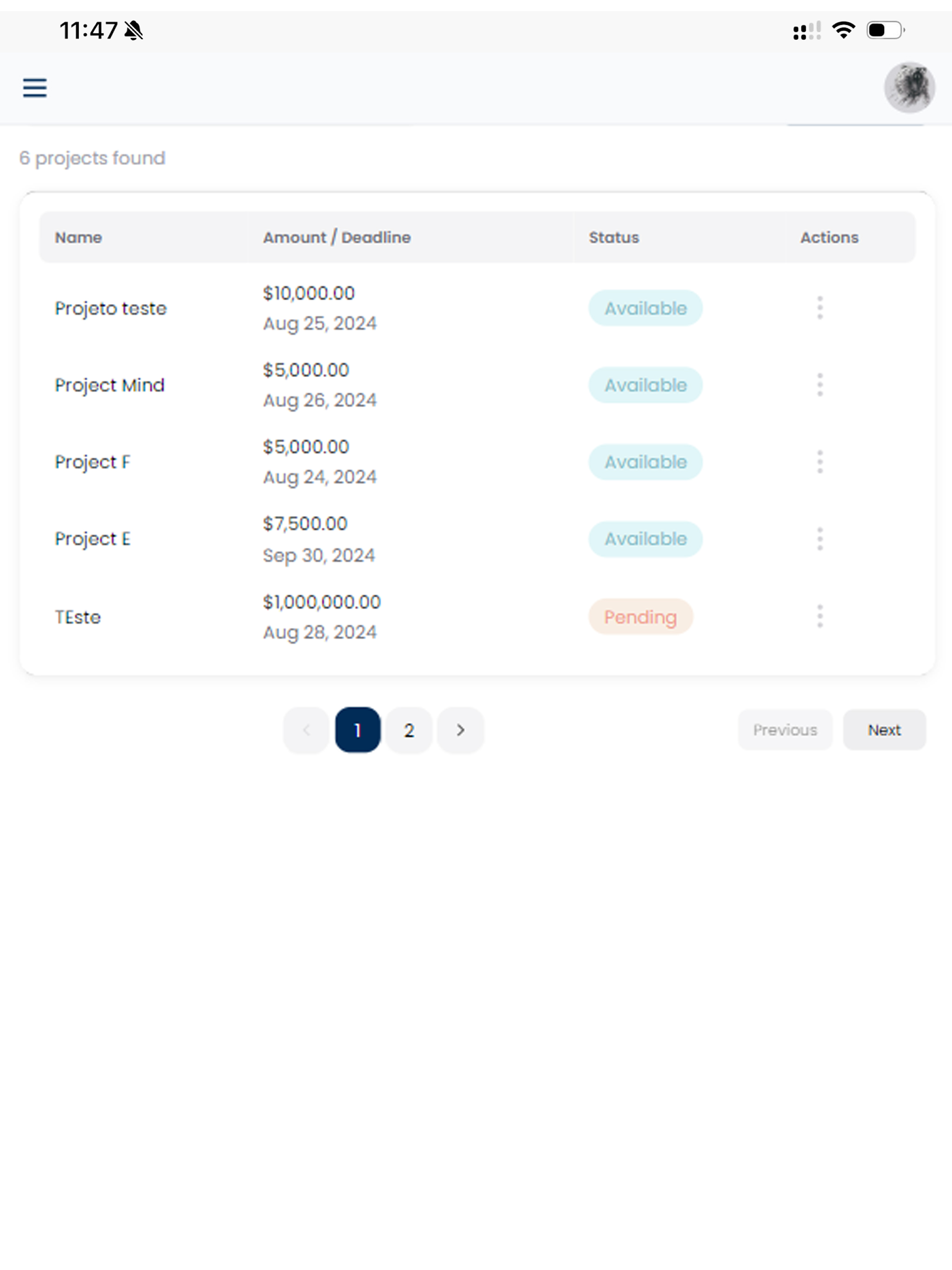Click the Amount / Deadline column header

pyautogui.click(x=337, y=238)
